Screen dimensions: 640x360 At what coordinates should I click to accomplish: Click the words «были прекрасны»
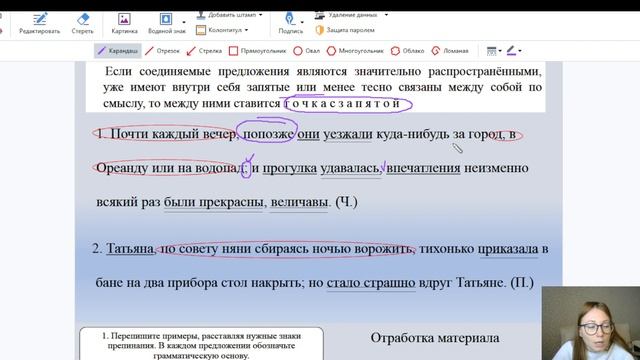(x=213, y=202)
